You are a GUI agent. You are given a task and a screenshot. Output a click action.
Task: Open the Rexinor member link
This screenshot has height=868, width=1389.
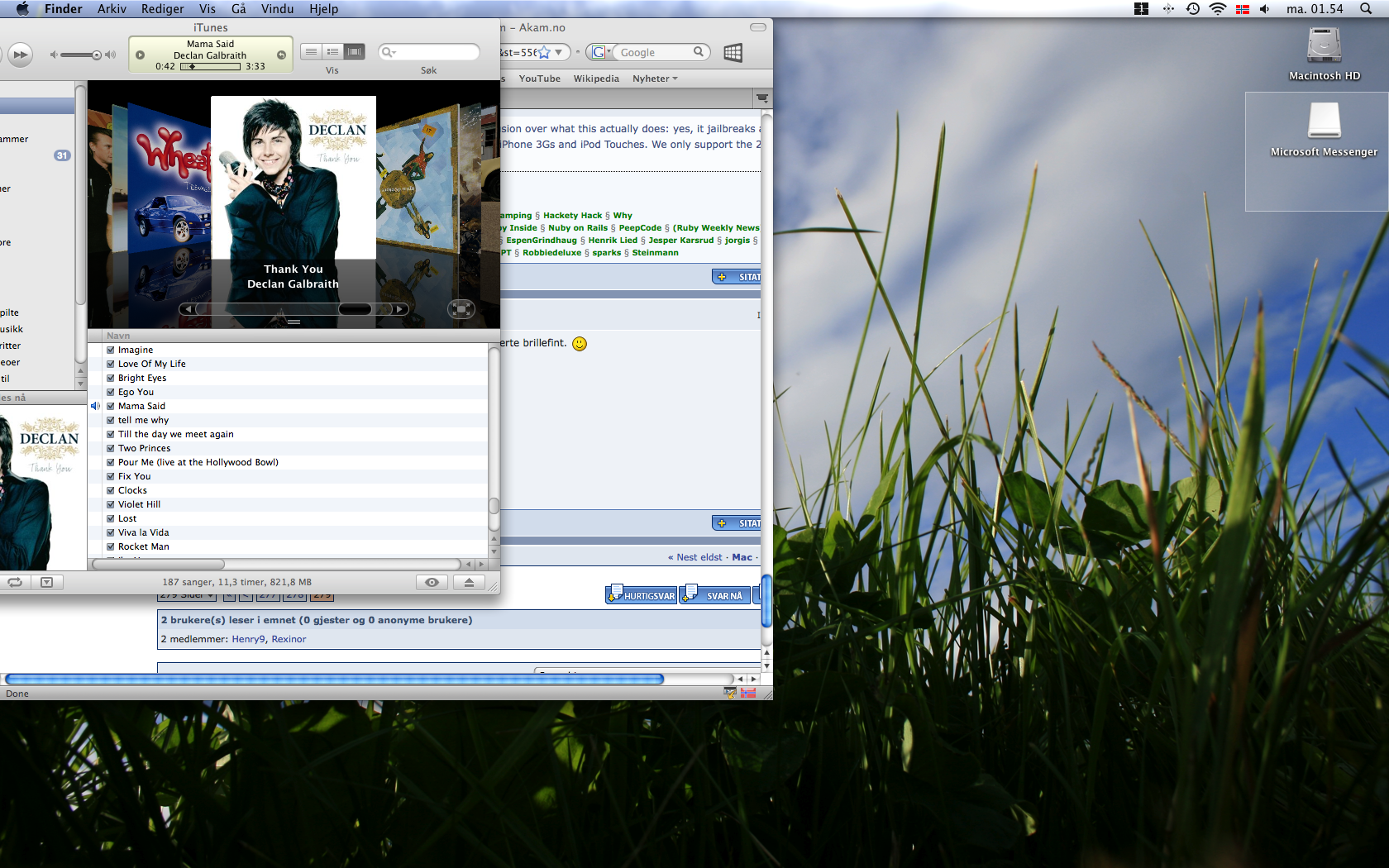tap(289, 639)
